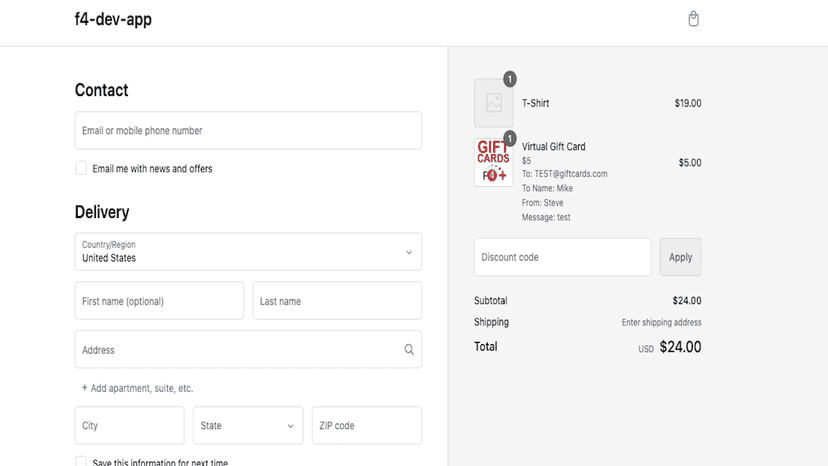Click the Total label

485,347
